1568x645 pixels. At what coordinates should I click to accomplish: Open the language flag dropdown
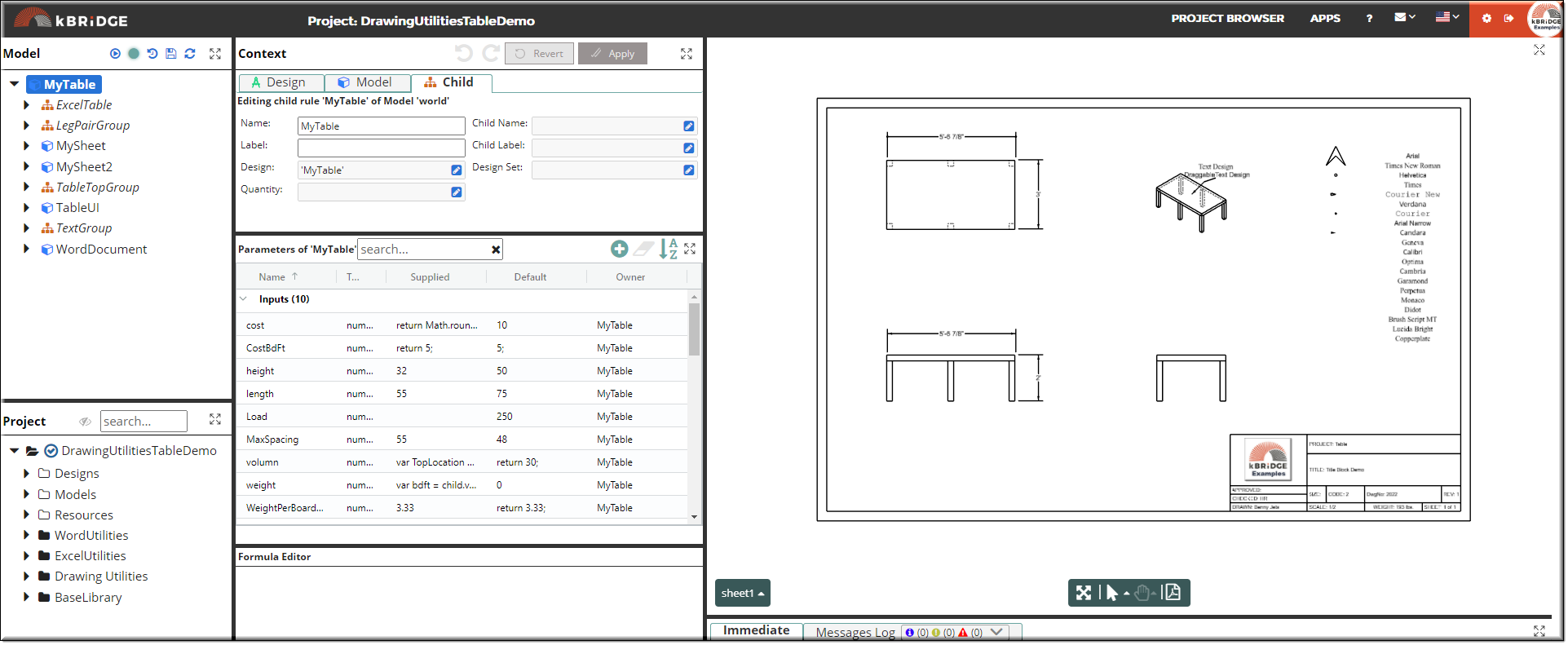1447,17
